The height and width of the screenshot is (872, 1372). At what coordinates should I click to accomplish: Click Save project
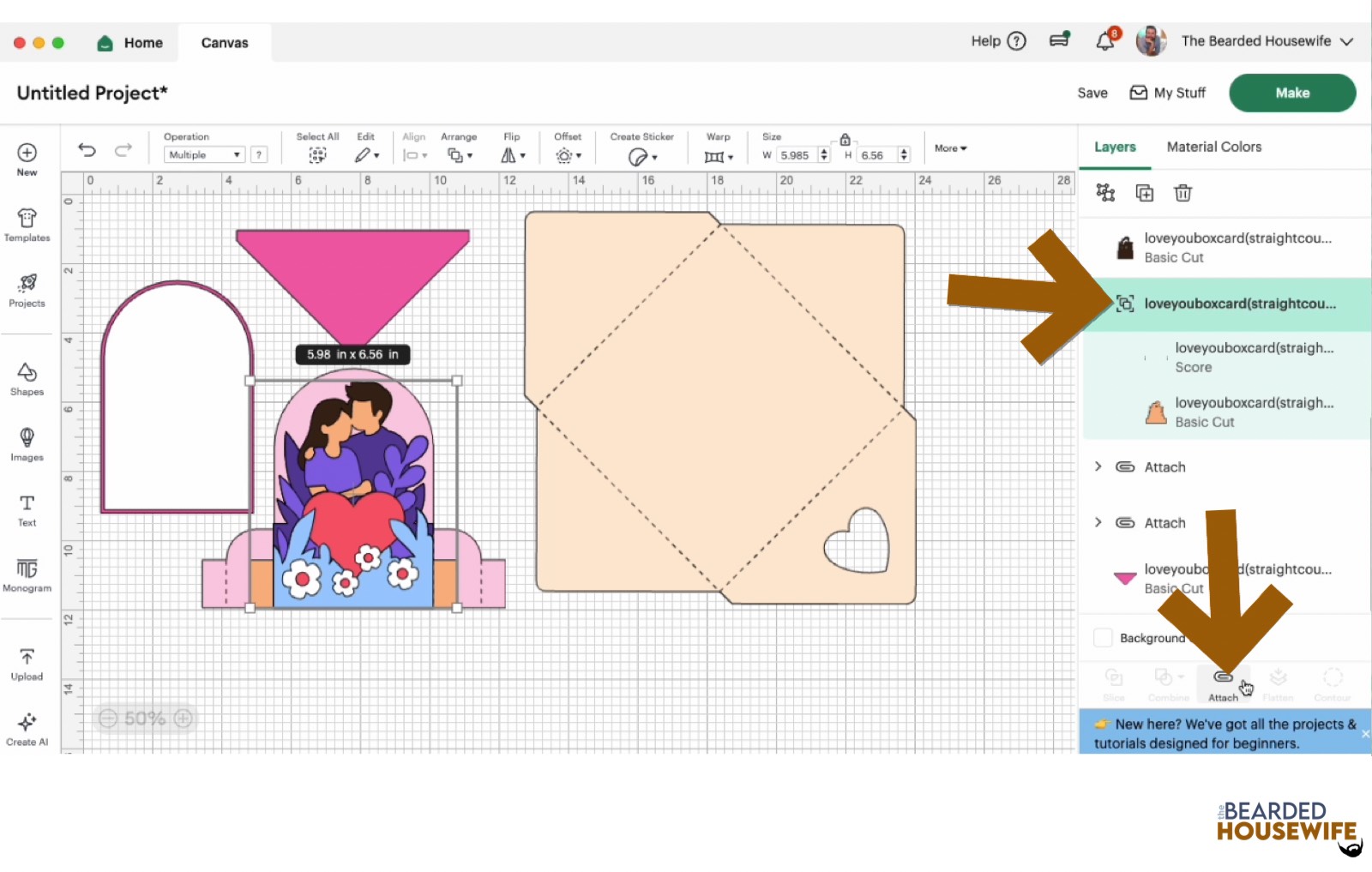[x=1092, y=93]
